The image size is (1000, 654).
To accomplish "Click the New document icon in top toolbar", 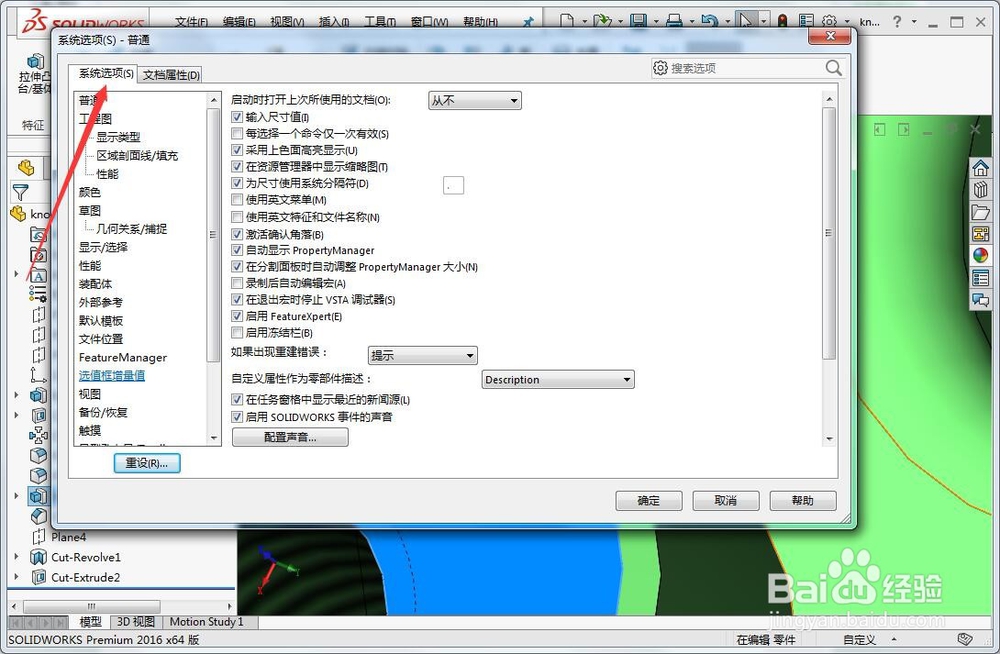I will tap(567, 20).
